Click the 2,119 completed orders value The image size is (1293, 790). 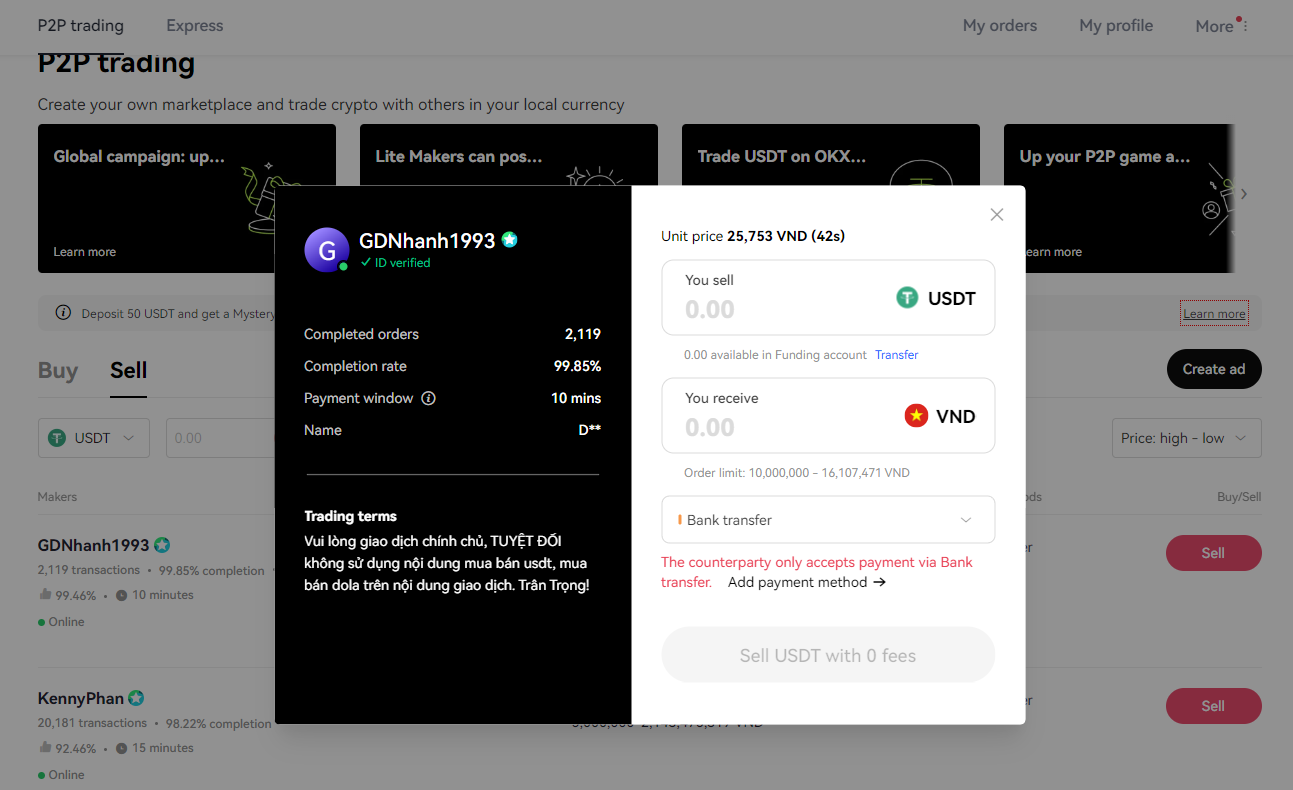coord(583,334)
